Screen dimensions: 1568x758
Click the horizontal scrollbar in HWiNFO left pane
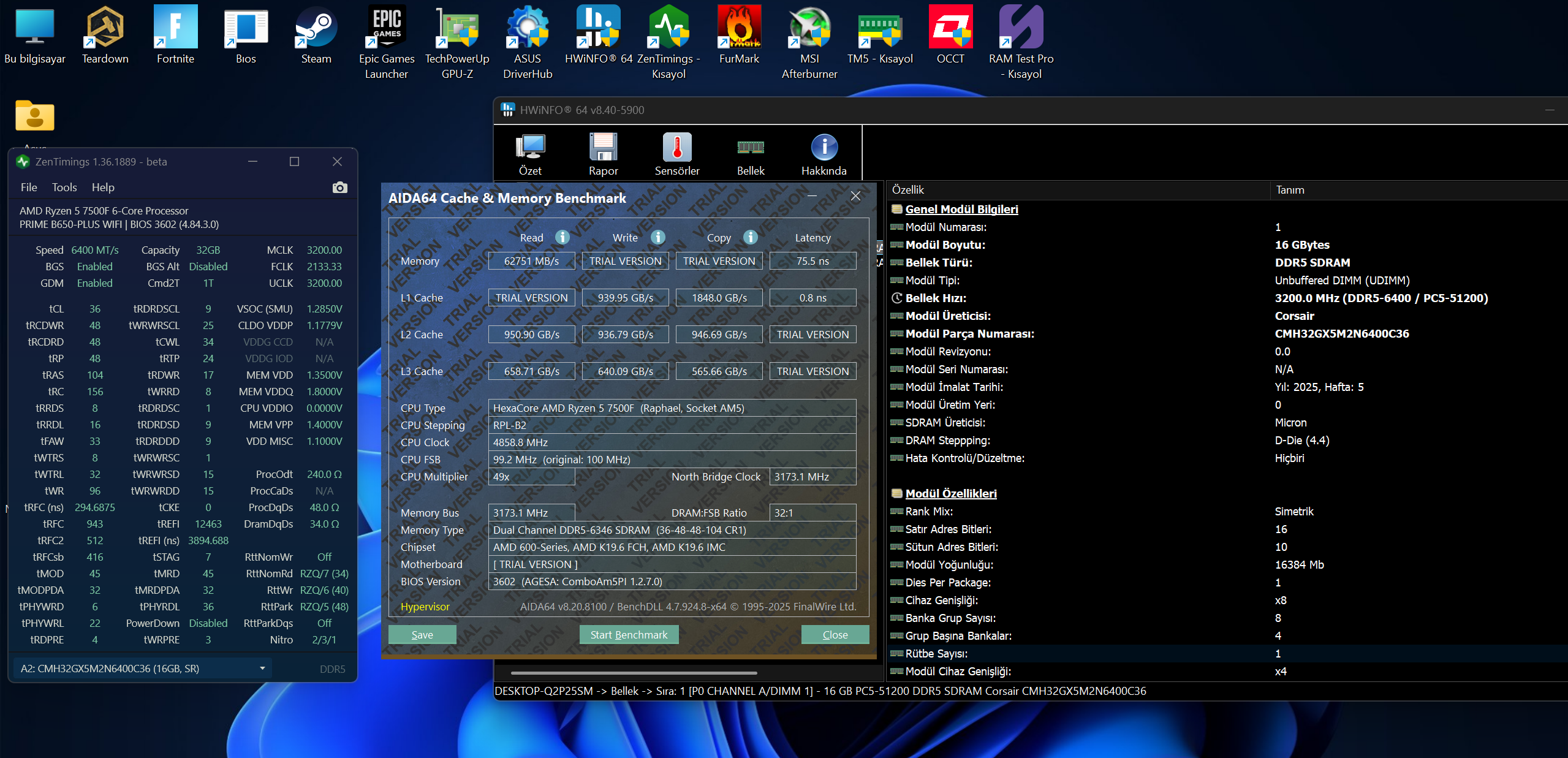click(x=634, y=673)
